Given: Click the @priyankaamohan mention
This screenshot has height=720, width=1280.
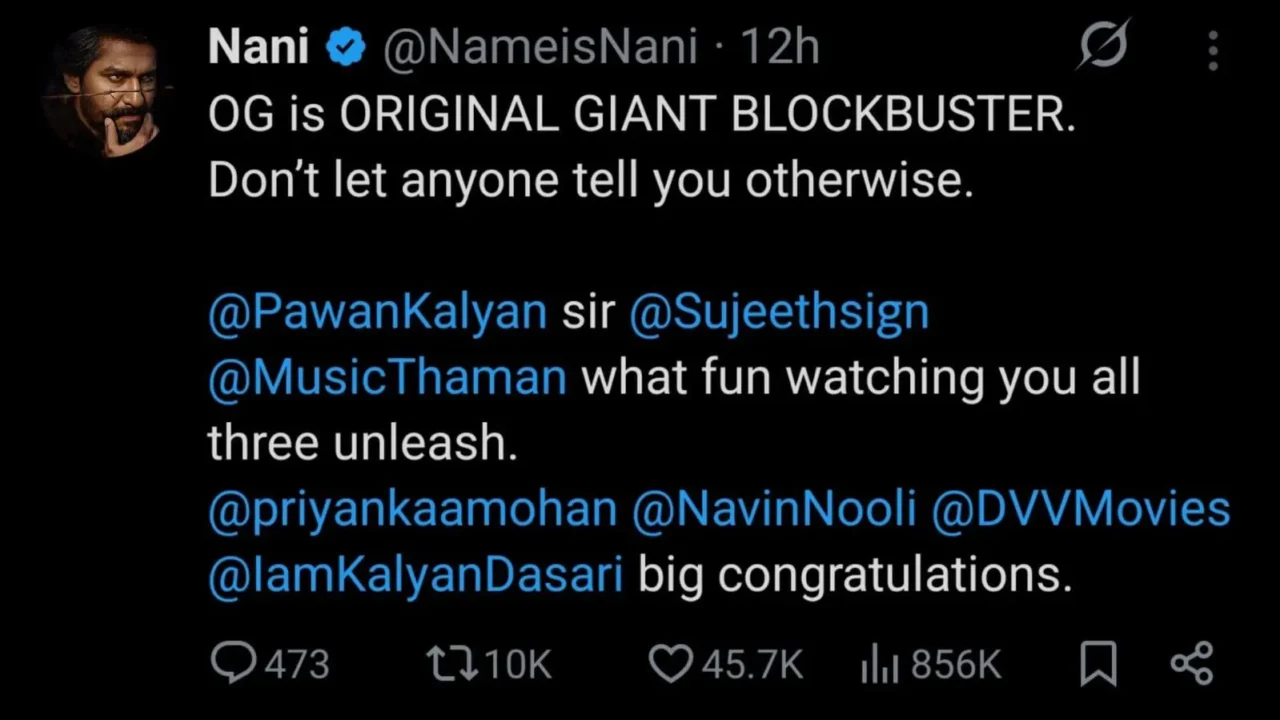Looking at the screenshot, I should coord(412,509).
